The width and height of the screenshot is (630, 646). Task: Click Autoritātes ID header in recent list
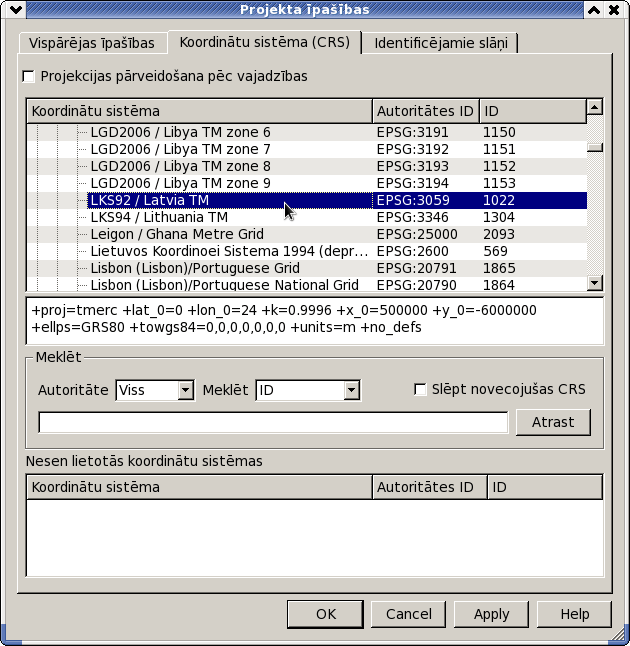coord(430,487)
